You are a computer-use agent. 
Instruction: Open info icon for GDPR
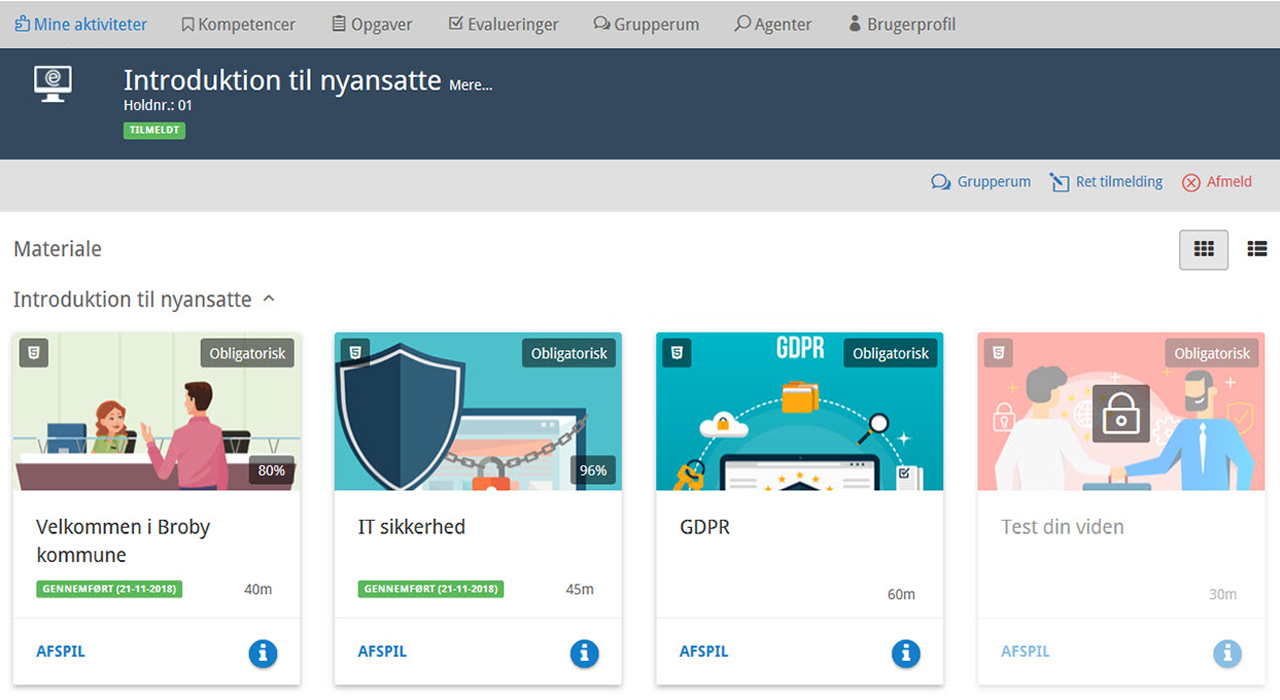coord(906,654)
